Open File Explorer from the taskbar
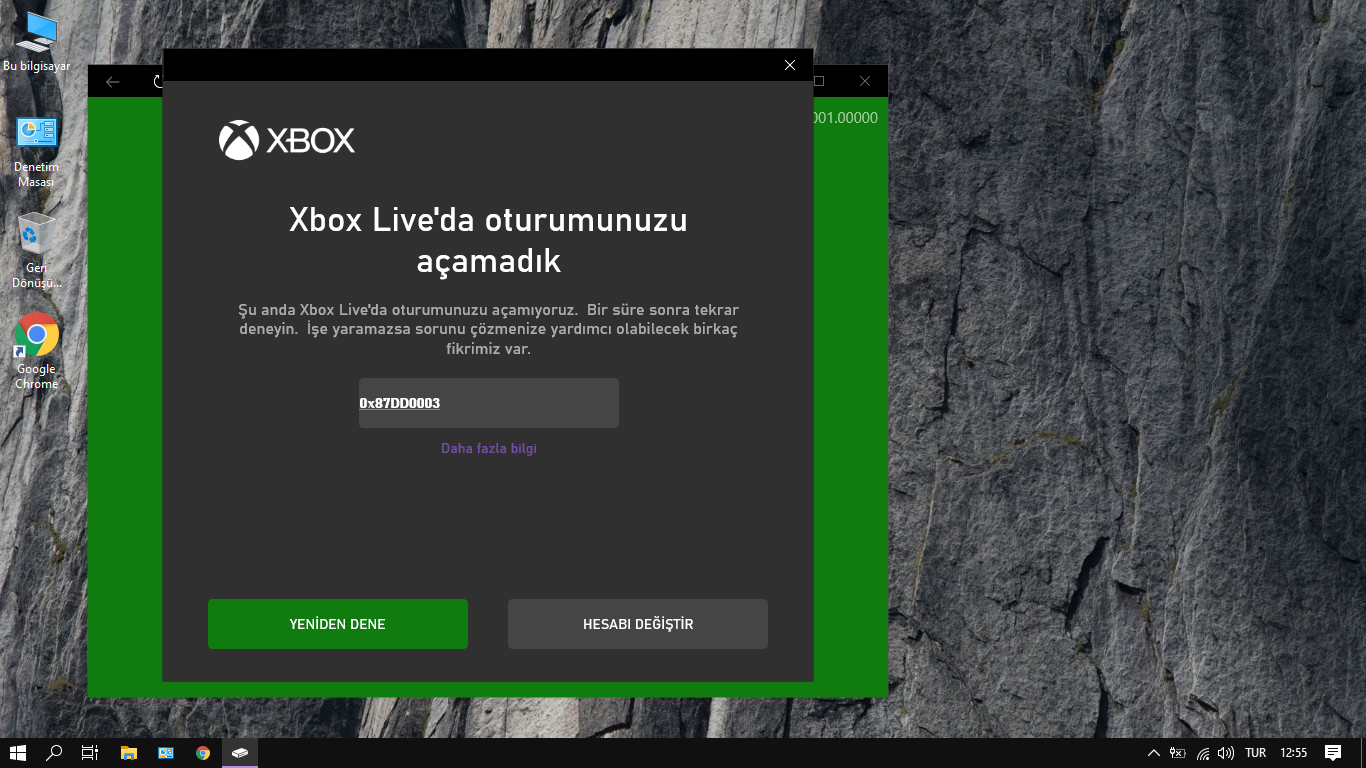Screen dimensions: 1366x768 [128, 753]
